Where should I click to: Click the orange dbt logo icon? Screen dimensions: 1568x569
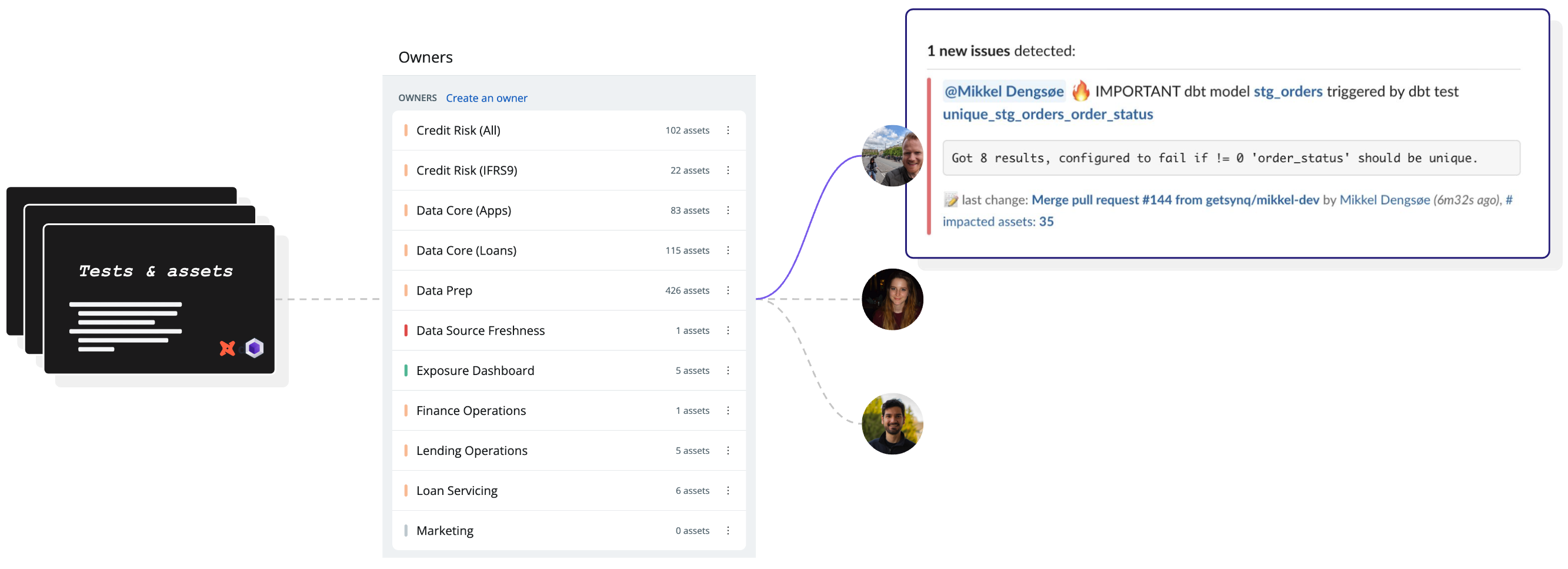click(227, 348)
